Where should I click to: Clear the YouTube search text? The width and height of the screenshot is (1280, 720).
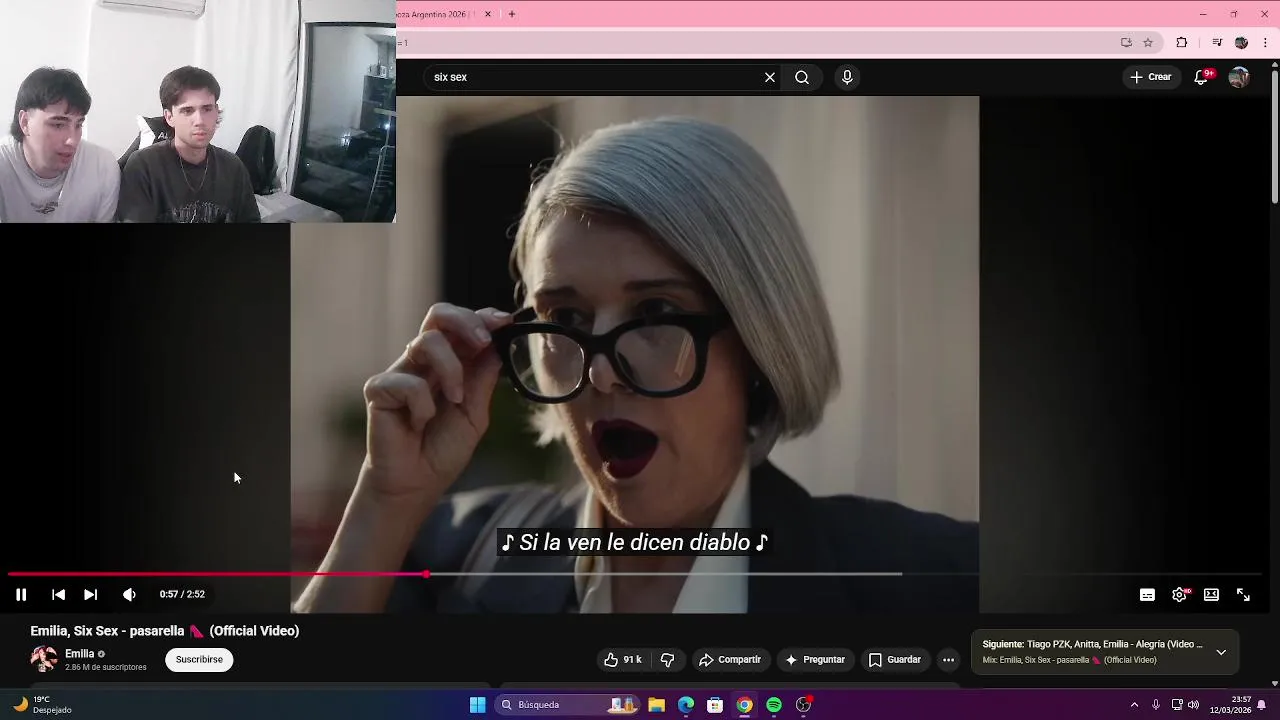tap(770, 77)
